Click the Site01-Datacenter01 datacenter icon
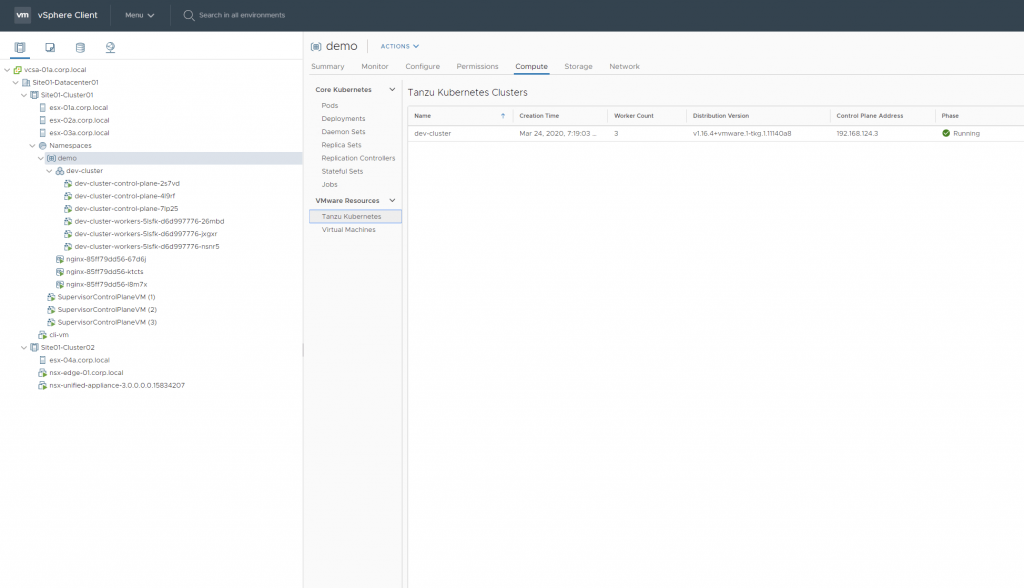This screenshot has height=588, width=1024. click(26, 82)
